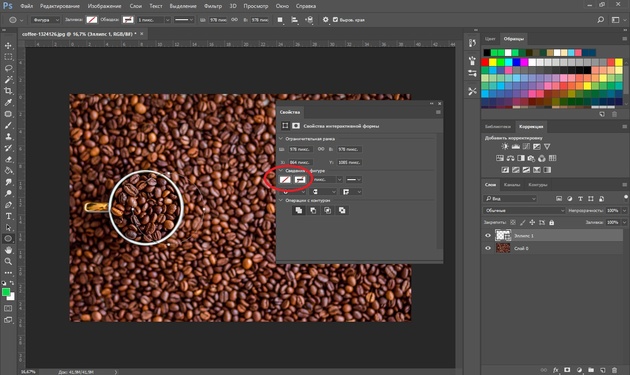Select the Crop tool
This screenshot has width=630, height=375.
pyautogui.click(x=8, y=91)
